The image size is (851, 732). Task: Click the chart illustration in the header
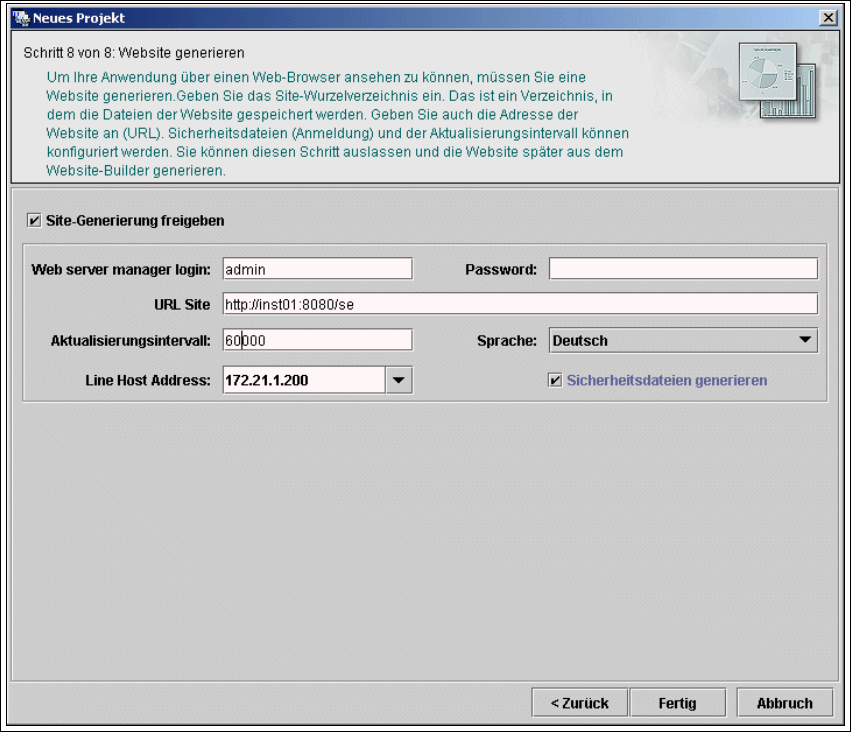pyautogui.click(x=777, y=81)
